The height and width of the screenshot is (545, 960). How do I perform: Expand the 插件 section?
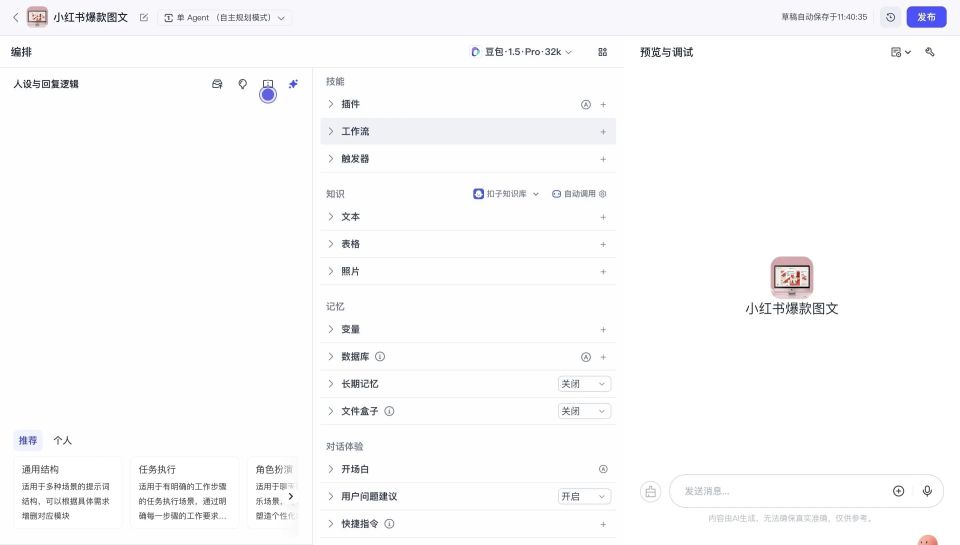[x=331, y=104]
